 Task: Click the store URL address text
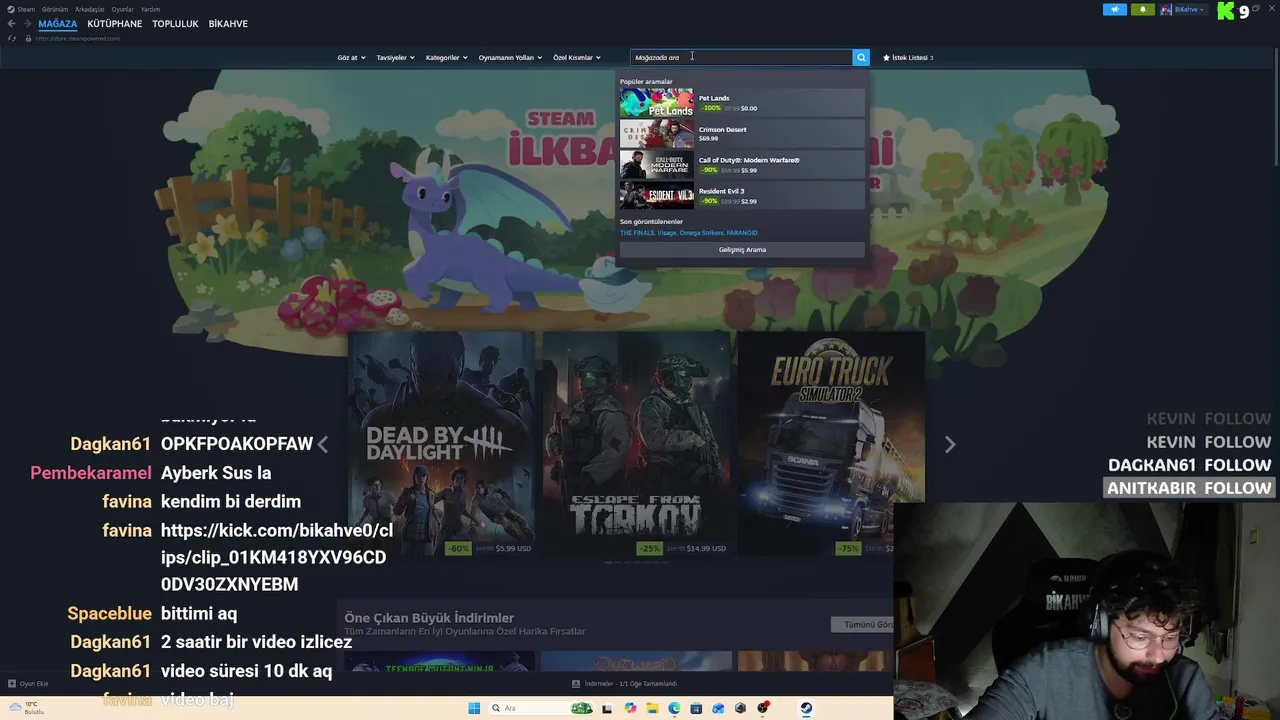[x=78, y=38]
